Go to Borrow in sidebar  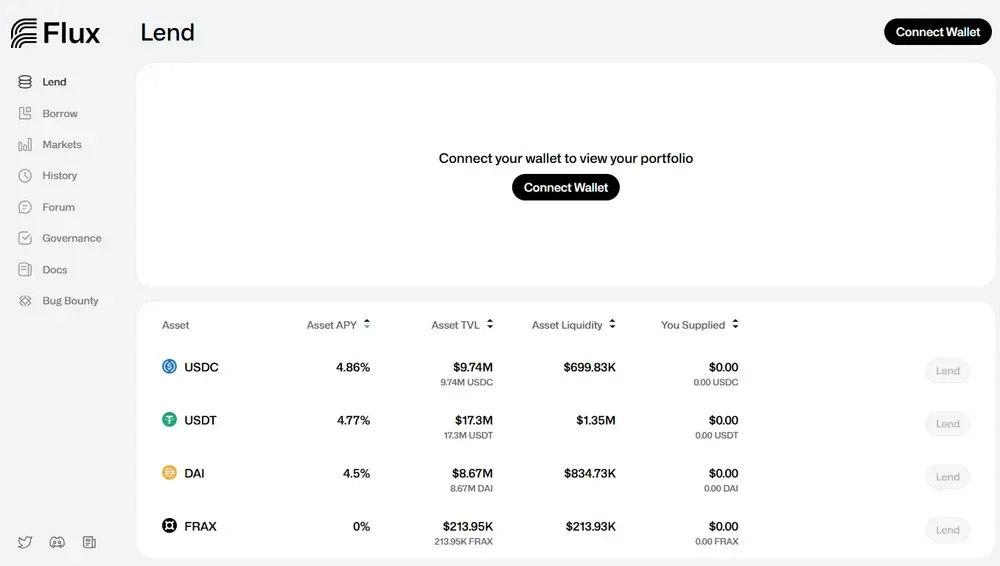coord(60,114)
